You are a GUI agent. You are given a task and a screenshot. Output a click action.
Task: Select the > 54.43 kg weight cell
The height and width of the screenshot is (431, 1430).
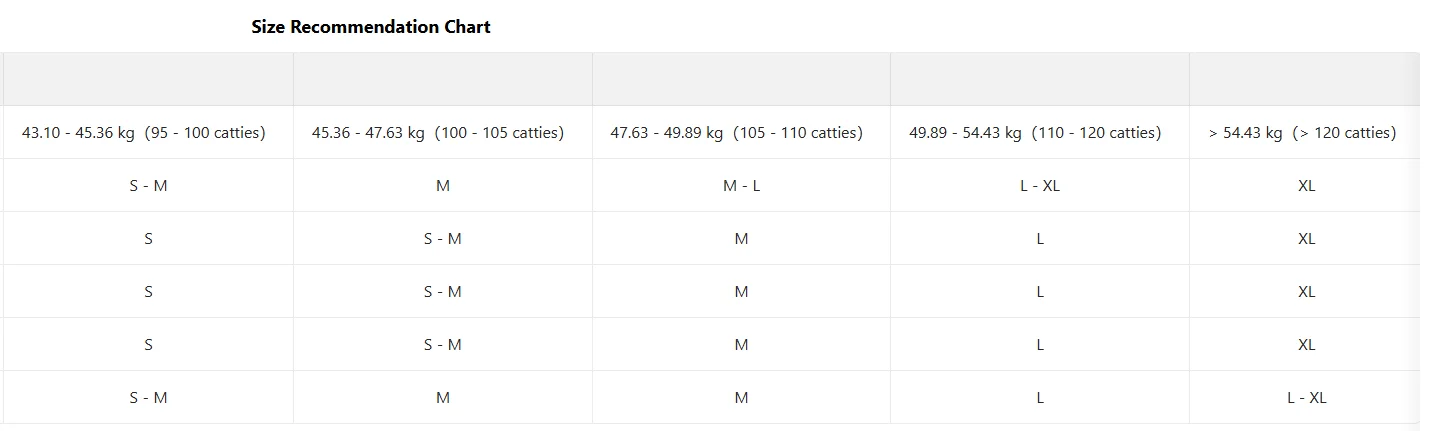point(1302,133)
